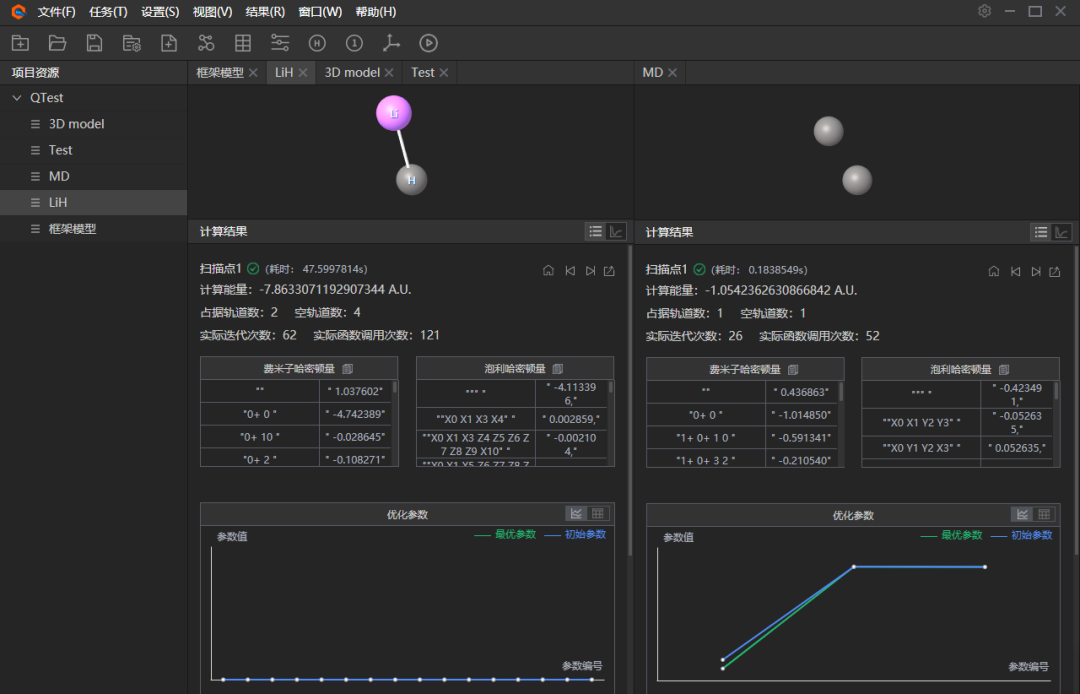Copy the 泡利哈密顿量 table in MD panel
Screen dimensions: 1080x694
tap(1004, 370)
